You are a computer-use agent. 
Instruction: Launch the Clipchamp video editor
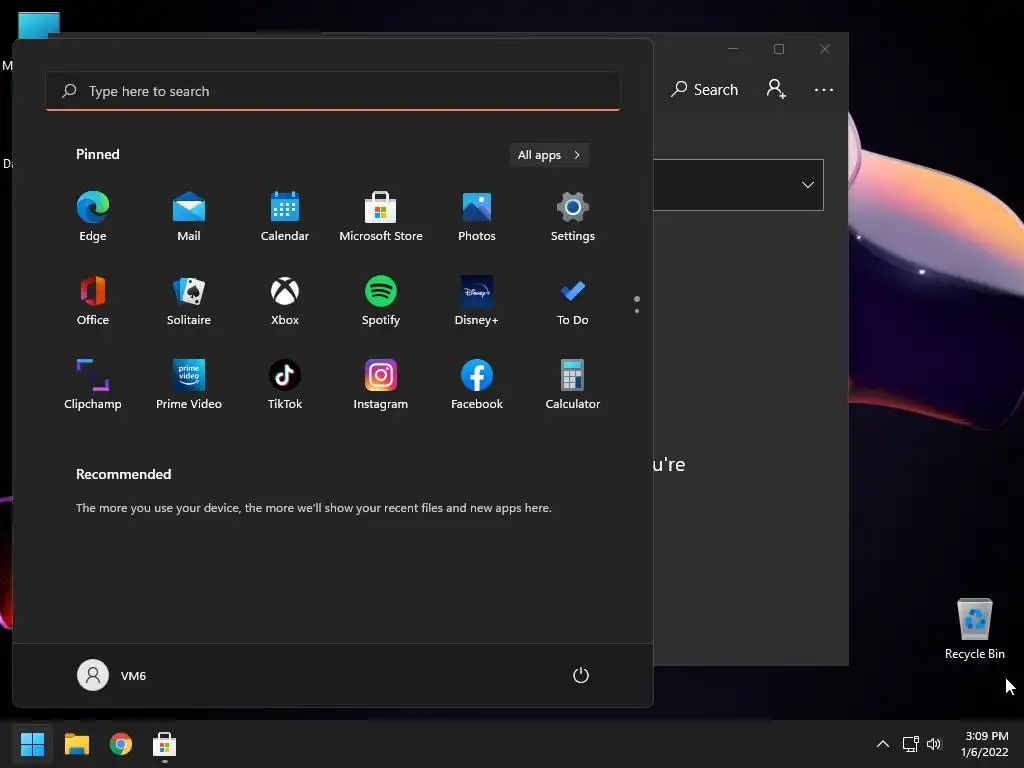[93, 385]
